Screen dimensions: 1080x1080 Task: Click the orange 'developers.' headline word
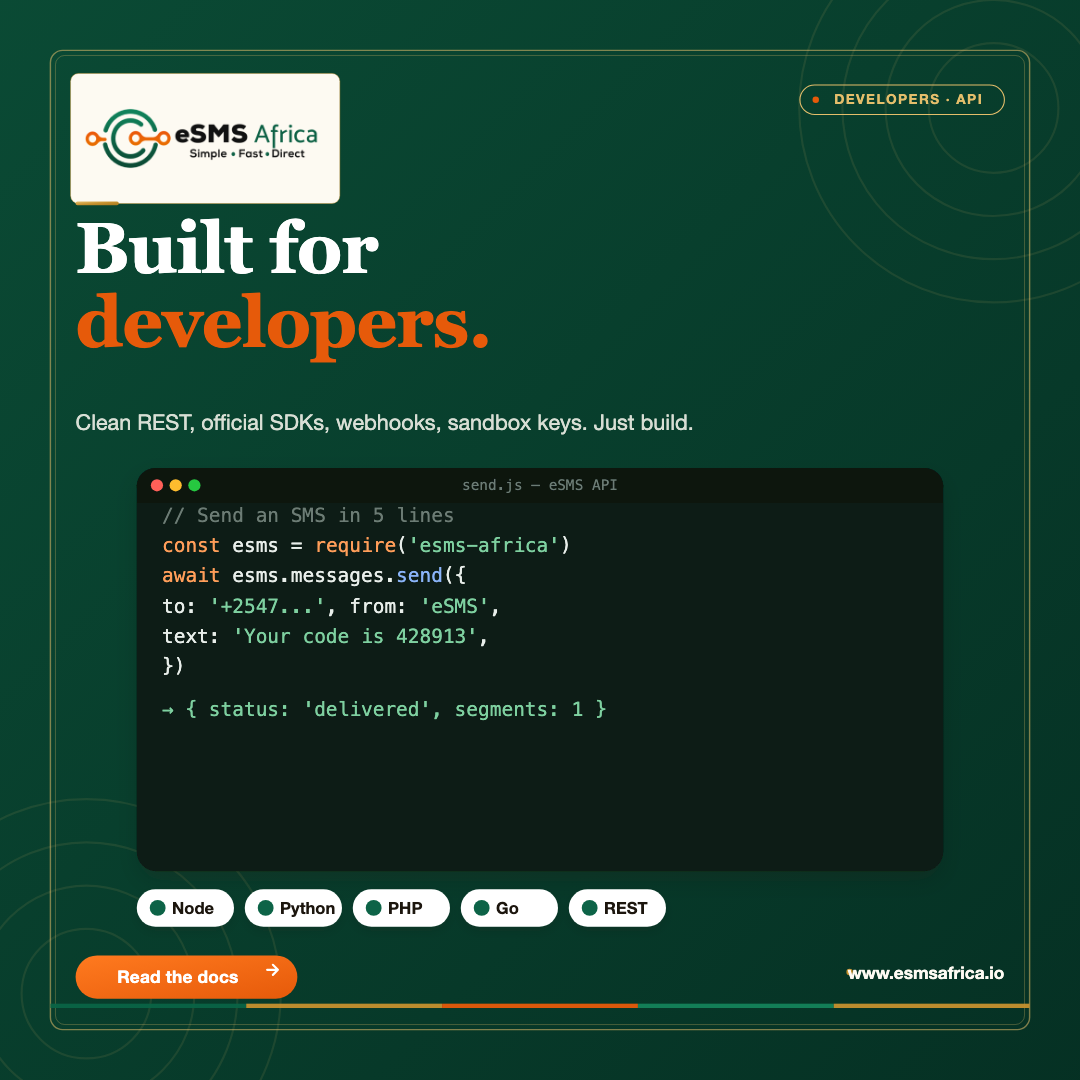(283, 326)
